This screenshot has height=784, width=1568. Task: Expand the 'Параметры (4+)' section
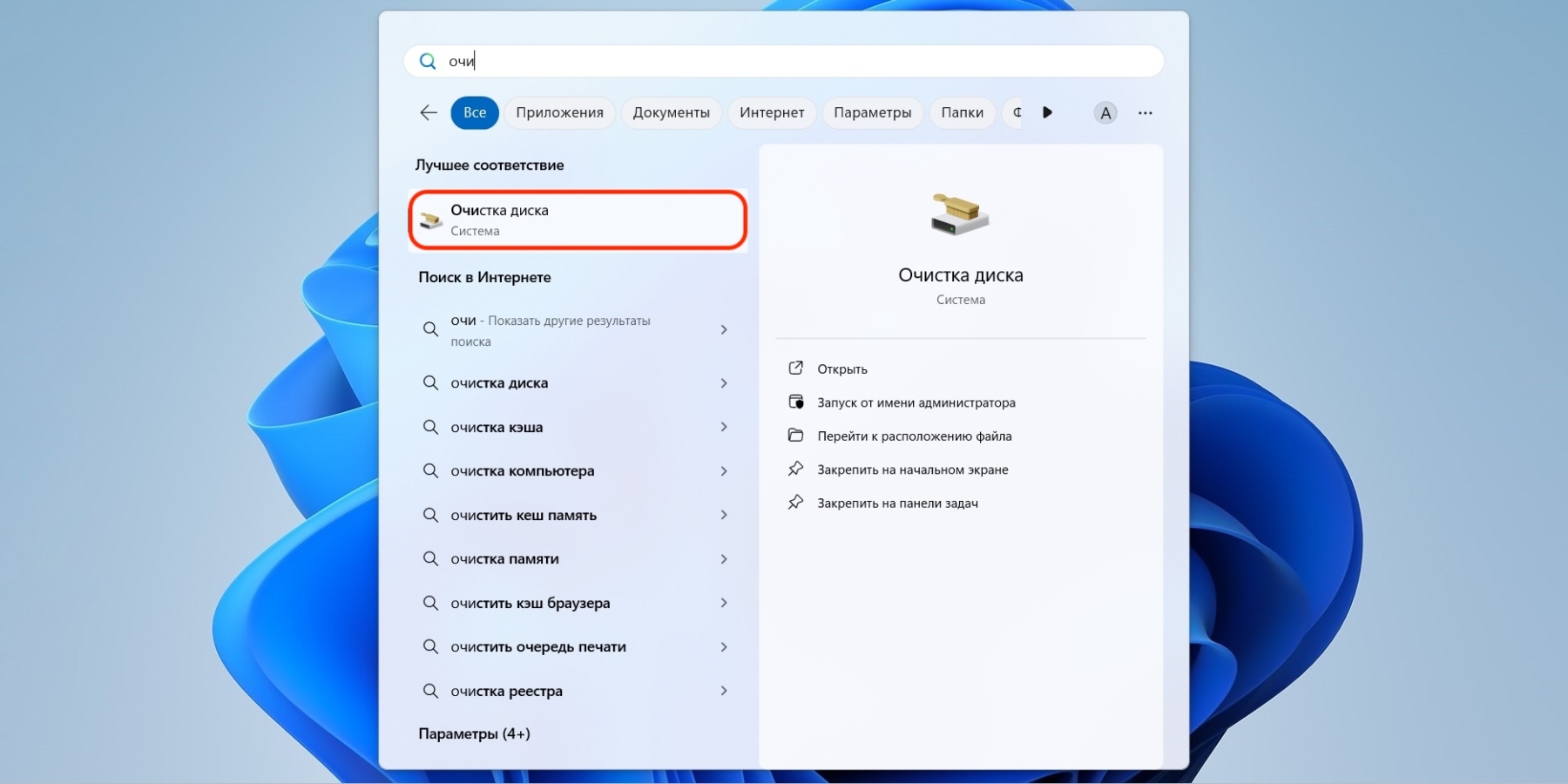click(x=474, y=733)
